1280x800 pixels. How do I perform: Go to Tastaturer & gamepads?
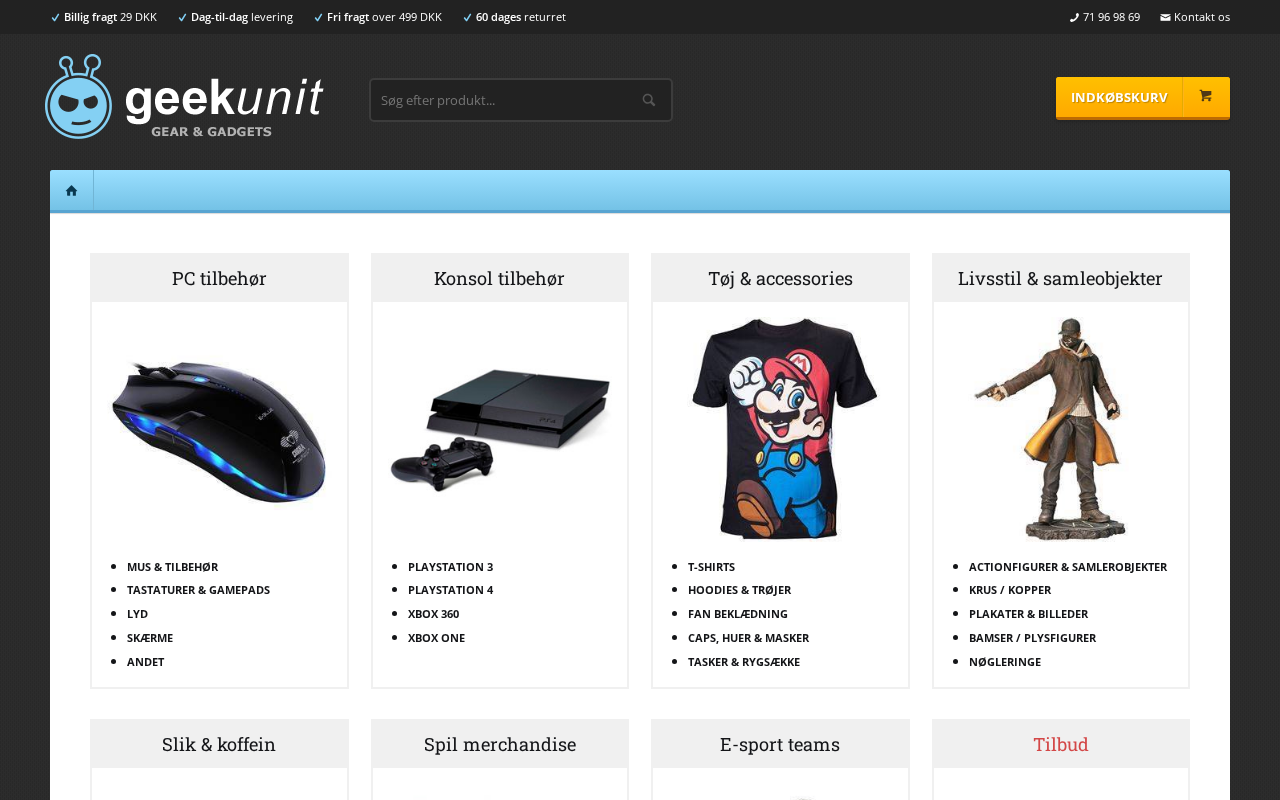point(198,590)
